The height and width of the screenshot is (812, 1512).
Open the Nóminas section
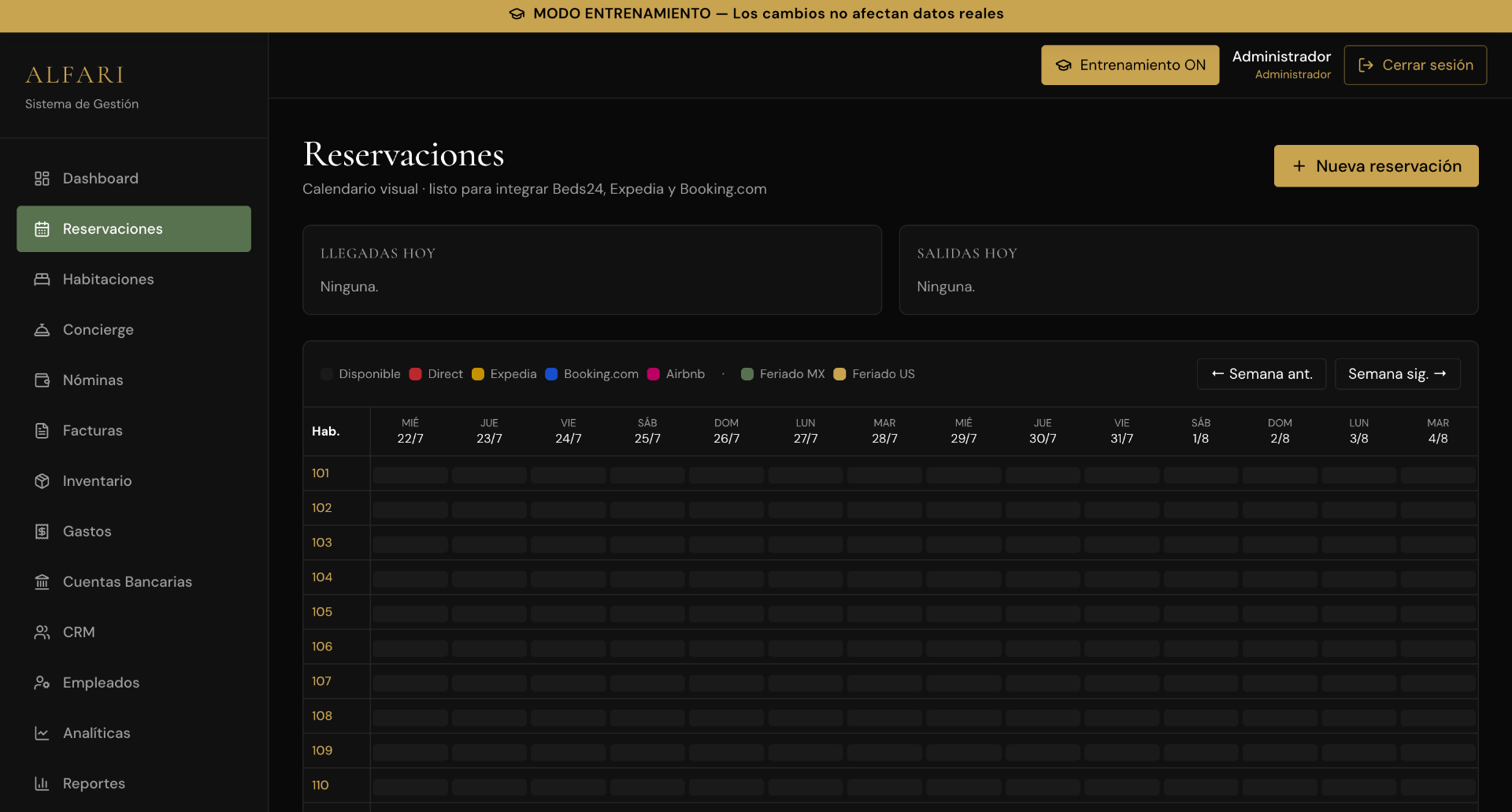coord(134,380)
